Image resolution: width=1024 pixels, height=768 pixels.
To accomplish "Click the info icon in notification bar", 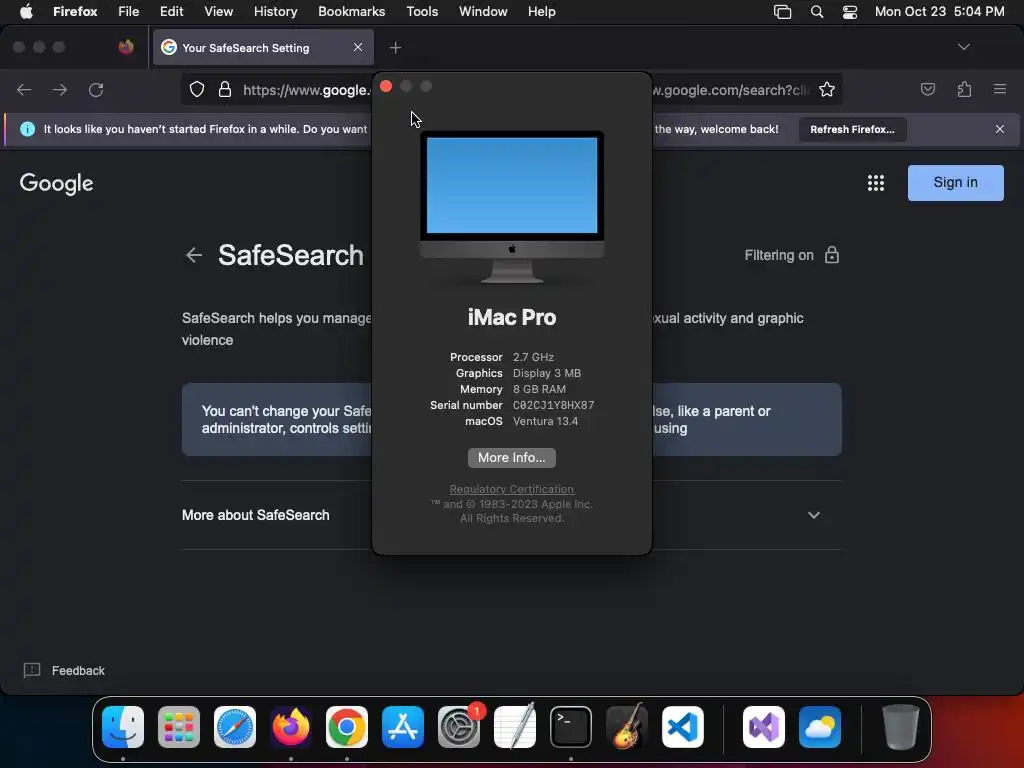I will (x=27, y=129).
